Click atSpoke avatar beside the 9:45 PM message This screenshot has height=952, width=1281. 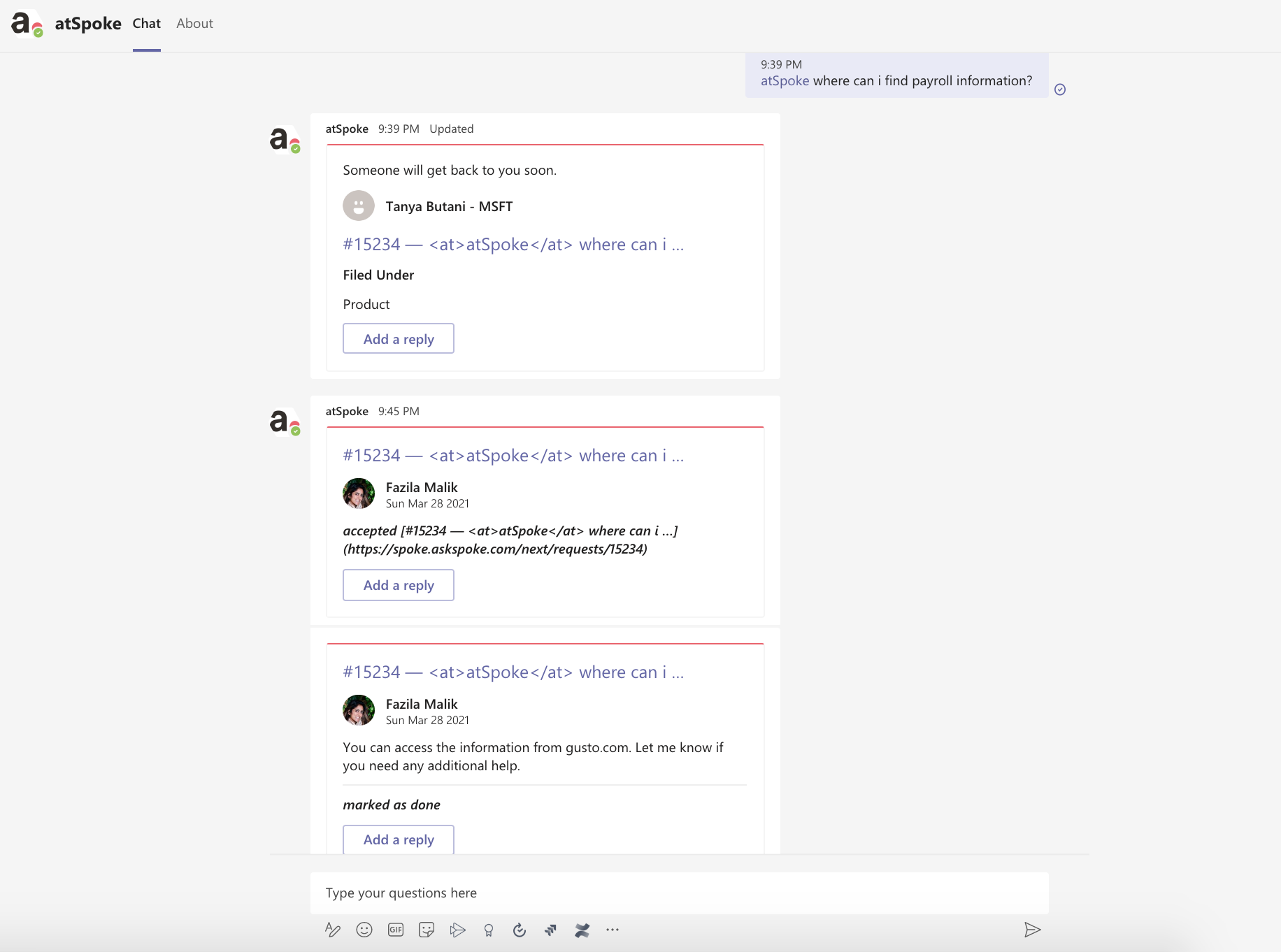285,422
